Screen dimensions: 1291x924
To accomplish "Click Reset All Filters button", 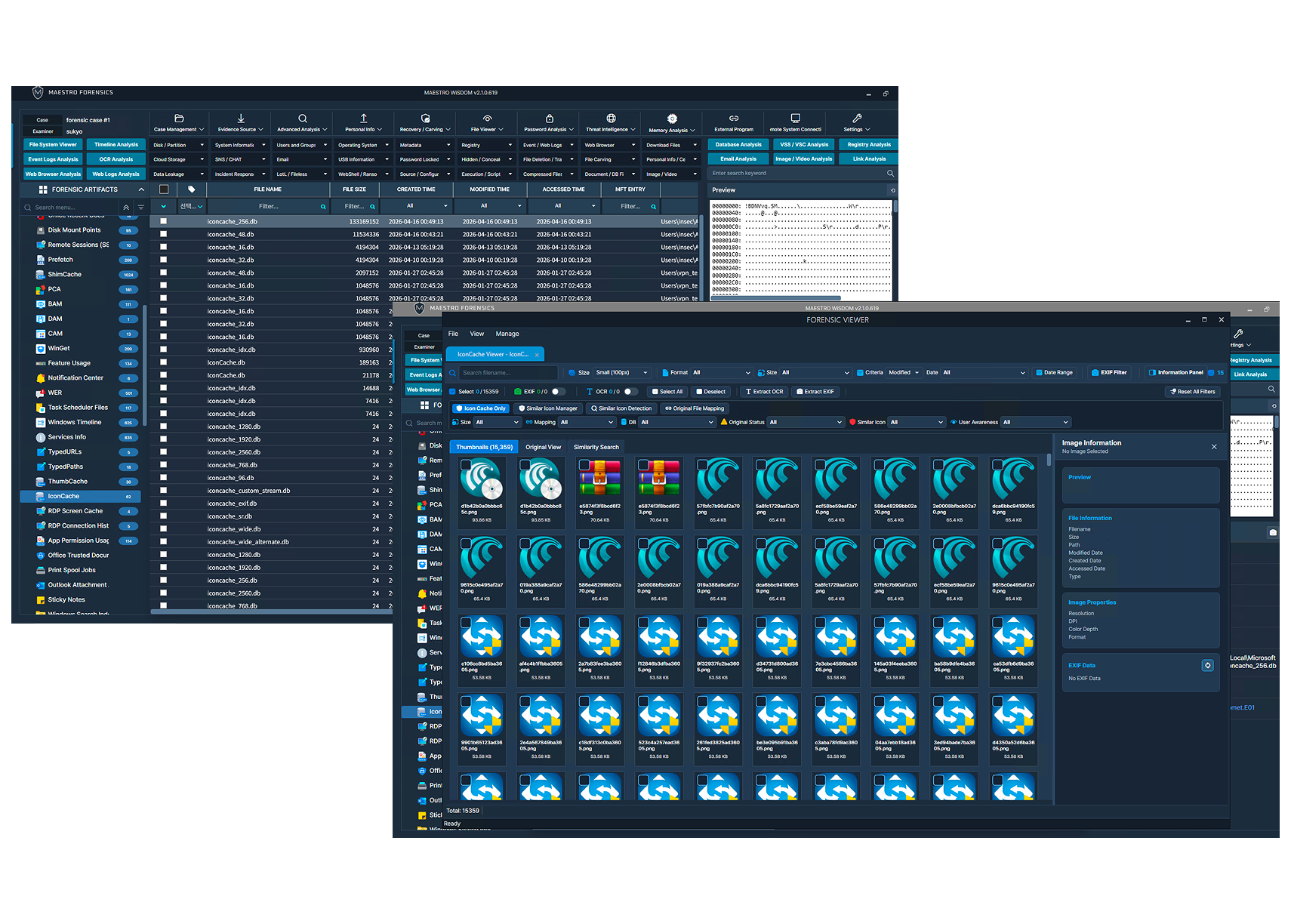I will coord(1193,392).
